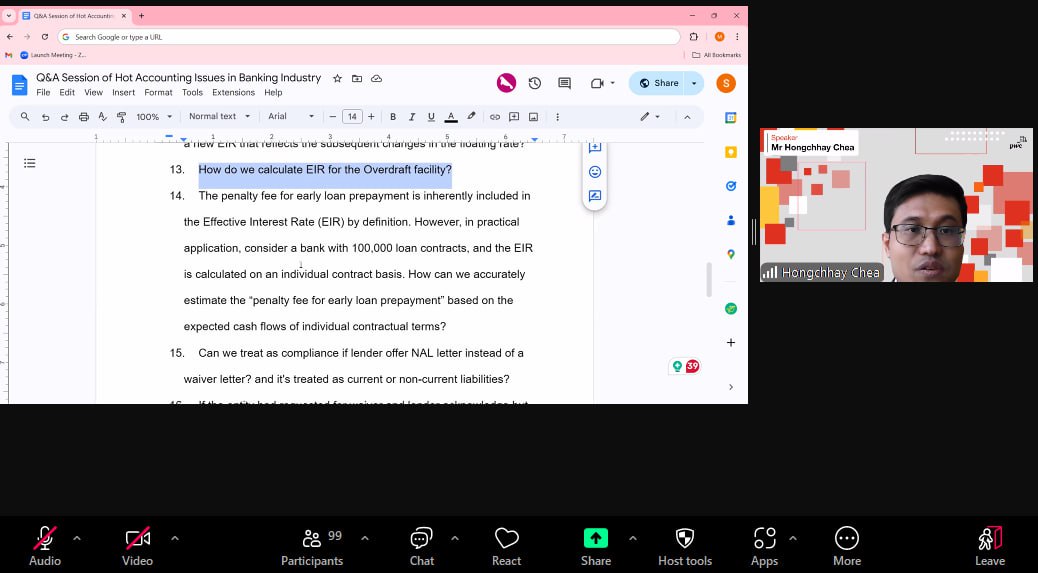Open the View menu
This screenshot has width=1038, height=573.
point(93,93)
